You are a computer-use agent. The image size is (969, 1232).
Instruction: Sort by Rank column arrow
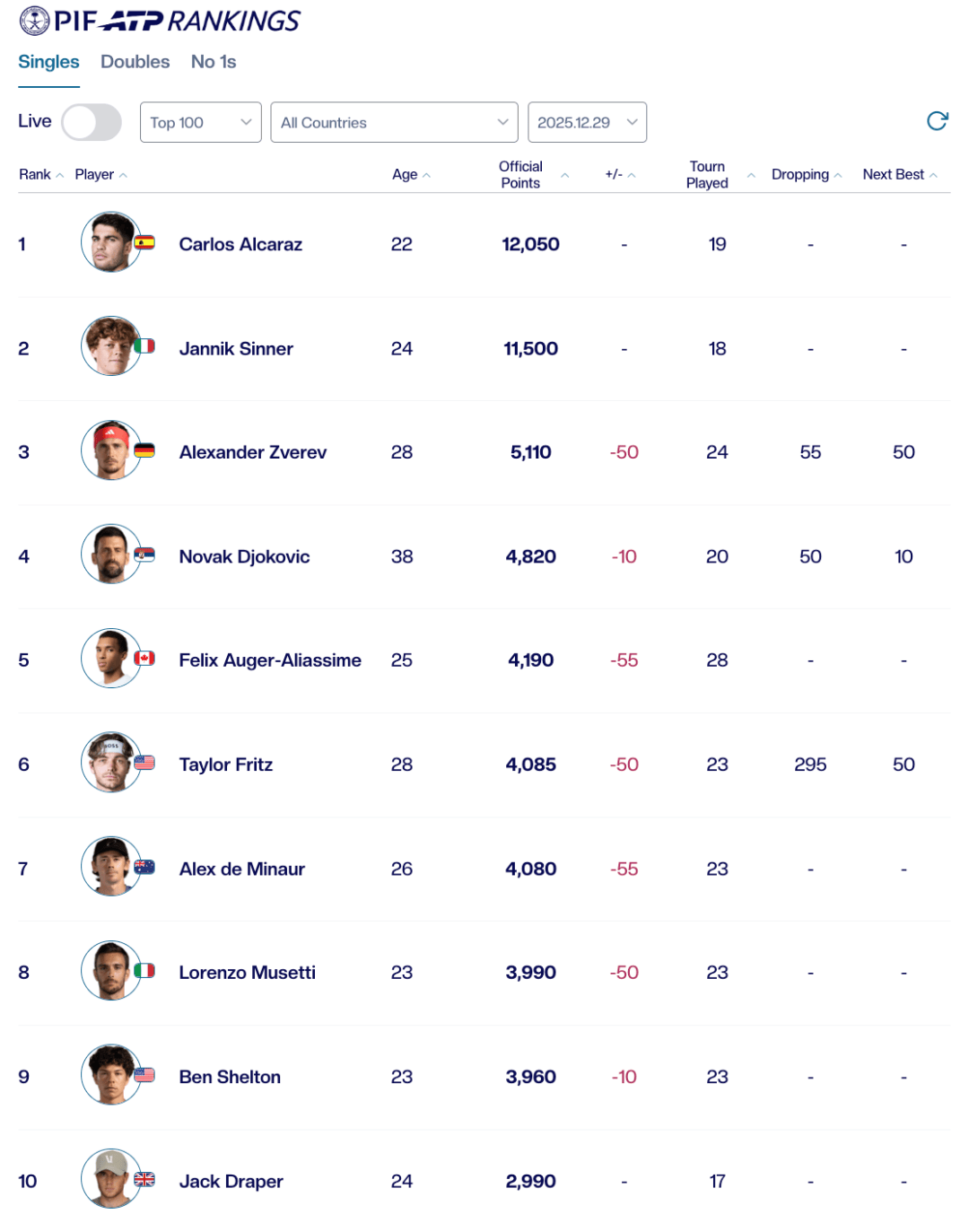click(x=60, y=175)
